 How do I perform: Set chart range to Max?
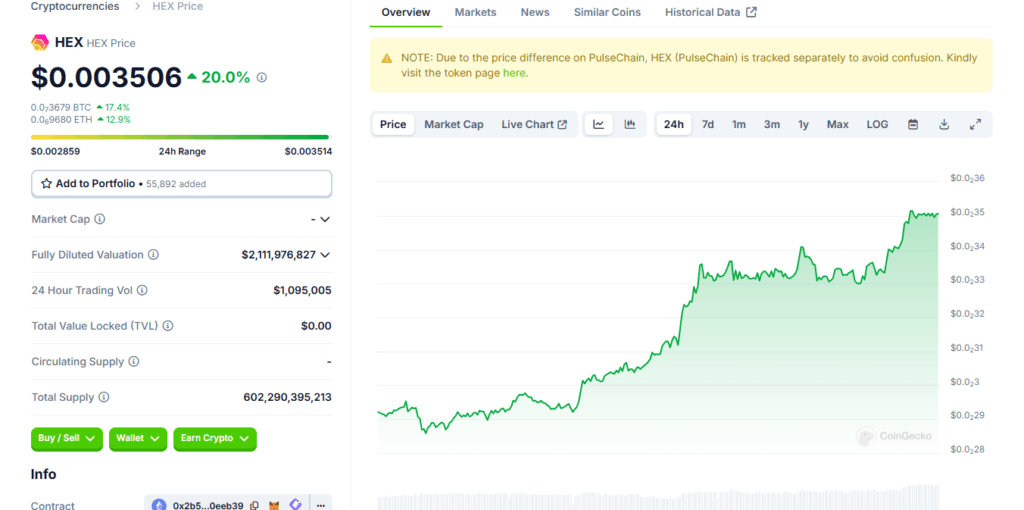click(x=838, y=124)
